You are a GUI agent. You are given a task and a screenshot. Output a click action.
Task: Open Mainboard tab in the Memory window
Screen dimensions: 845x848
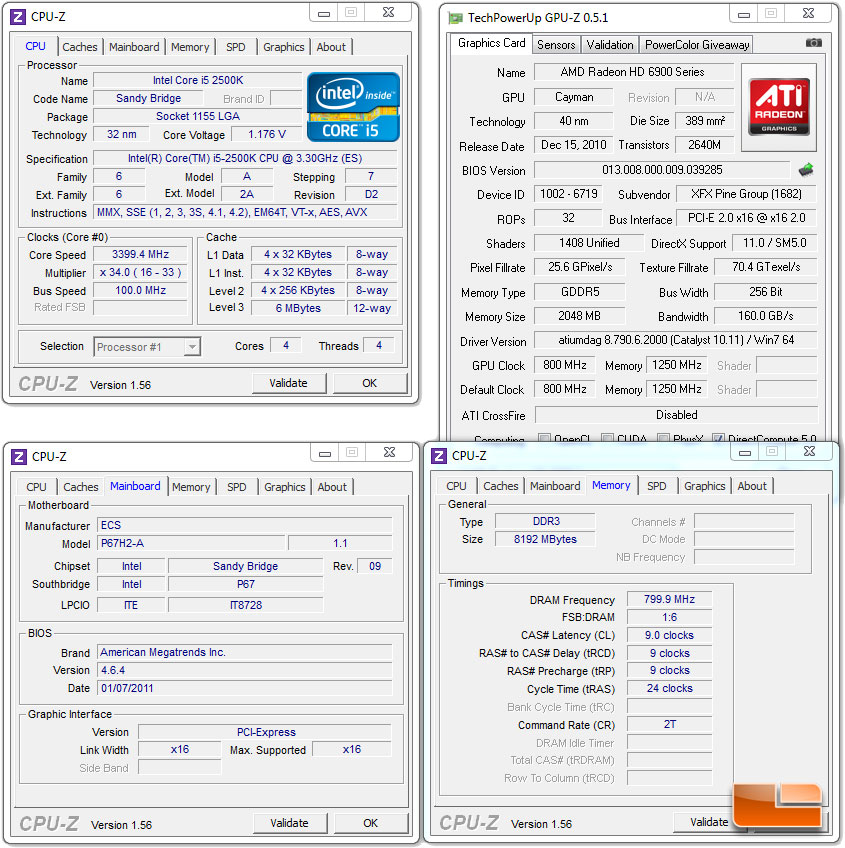555,486
